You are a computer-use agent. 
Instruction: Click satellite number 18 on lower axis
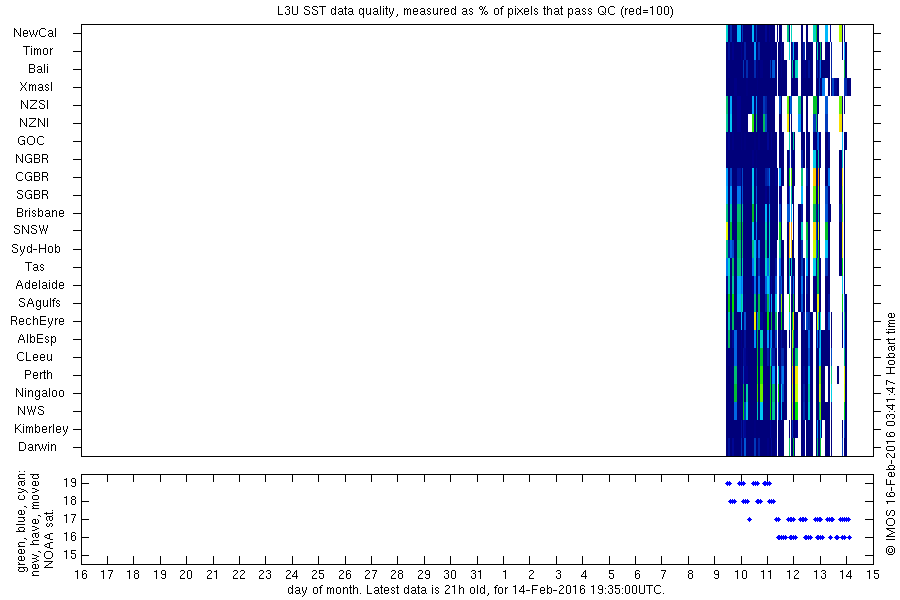click(70, 501)
